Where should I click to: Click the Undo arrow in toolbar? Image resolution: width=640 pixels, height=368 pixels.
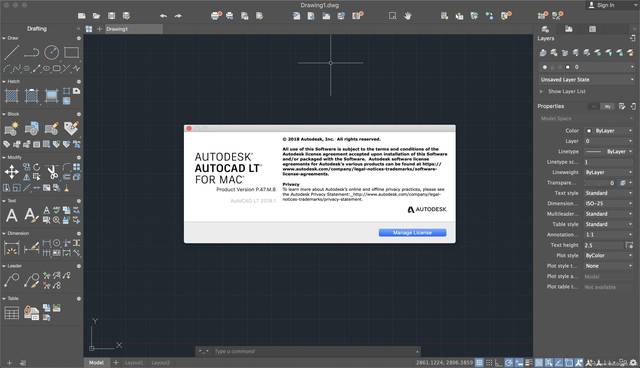click(163, 16)
